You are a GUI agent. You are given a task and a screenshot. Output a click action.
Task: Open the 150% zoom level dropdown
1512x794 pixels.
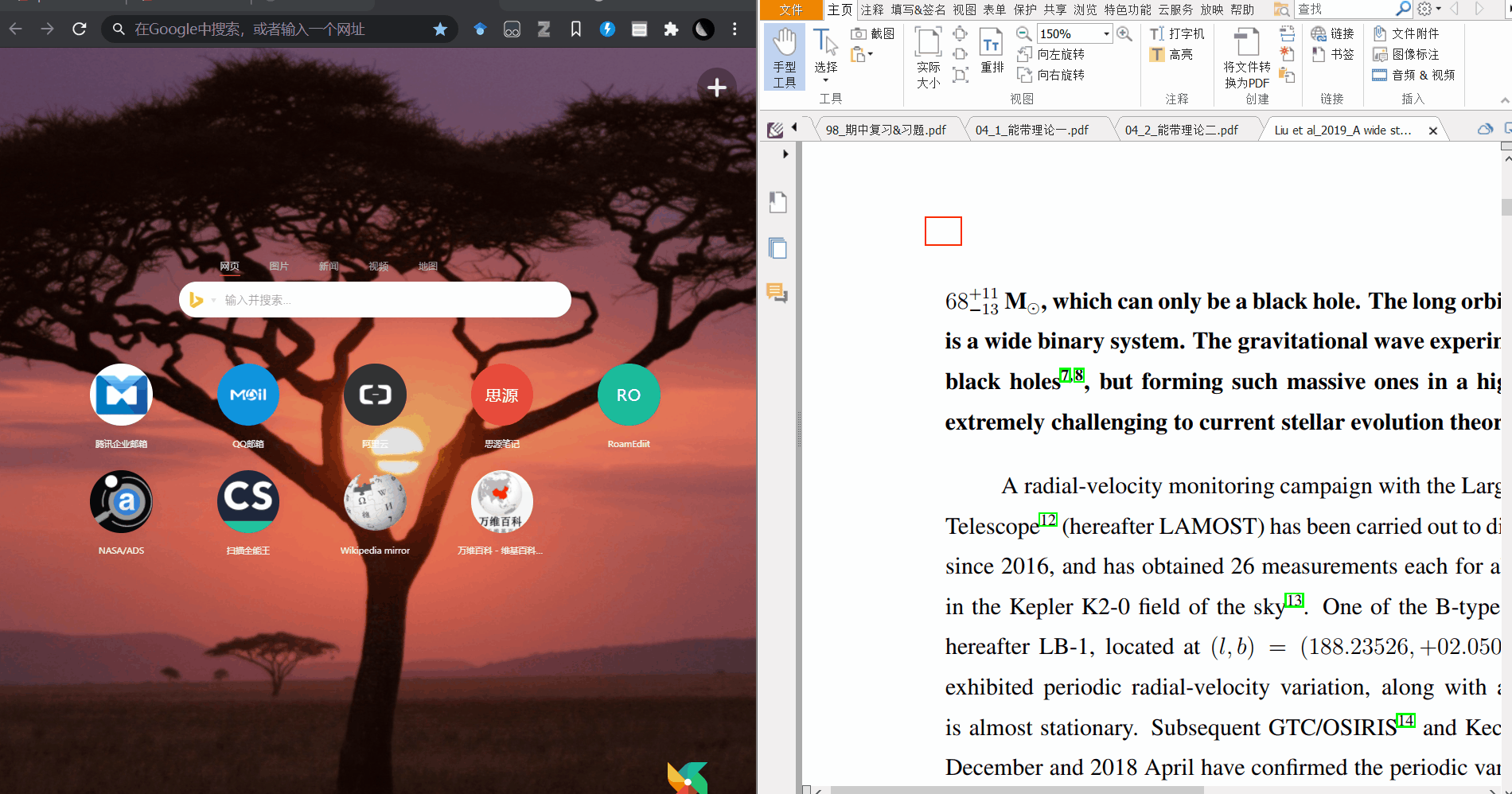pyautogui.click(x=1106, y=33)
